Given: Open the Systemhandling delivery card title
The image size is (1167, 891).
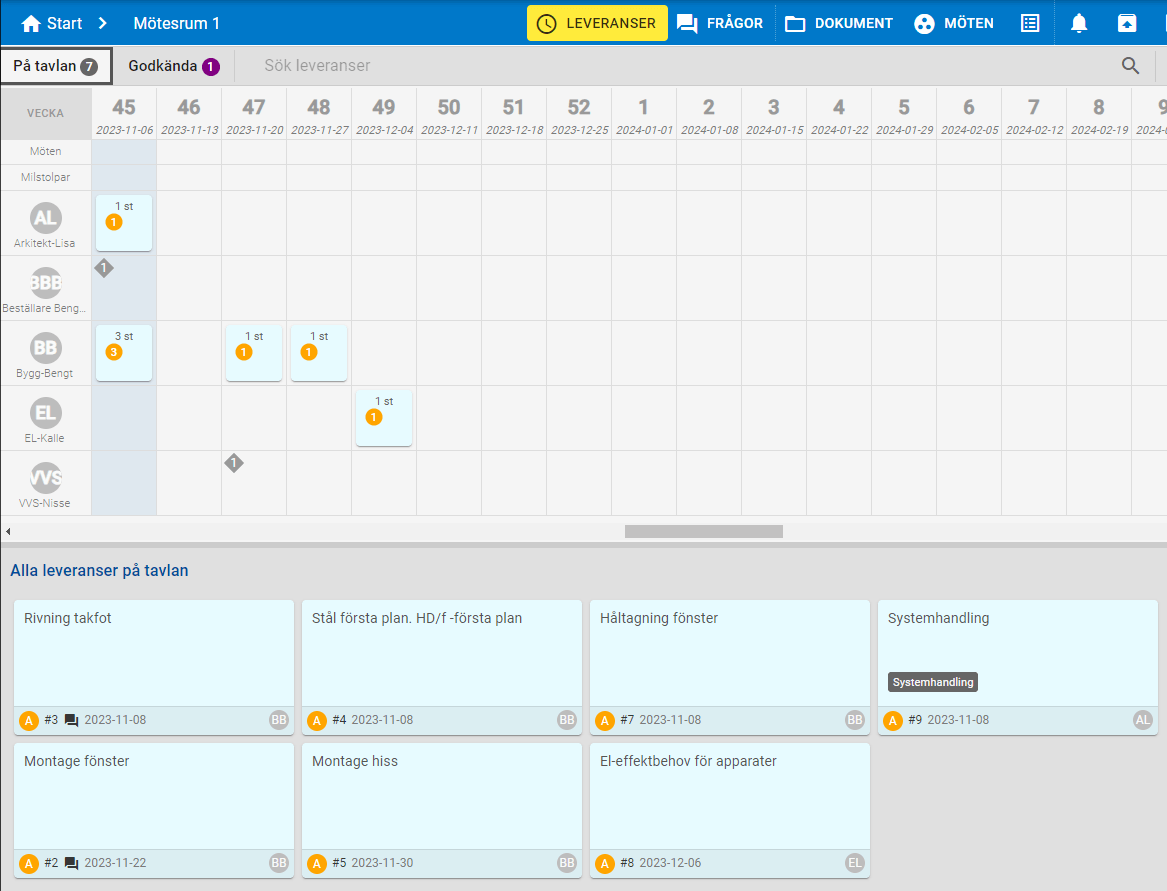Looking at the screenshot, I should pos(938,619).
